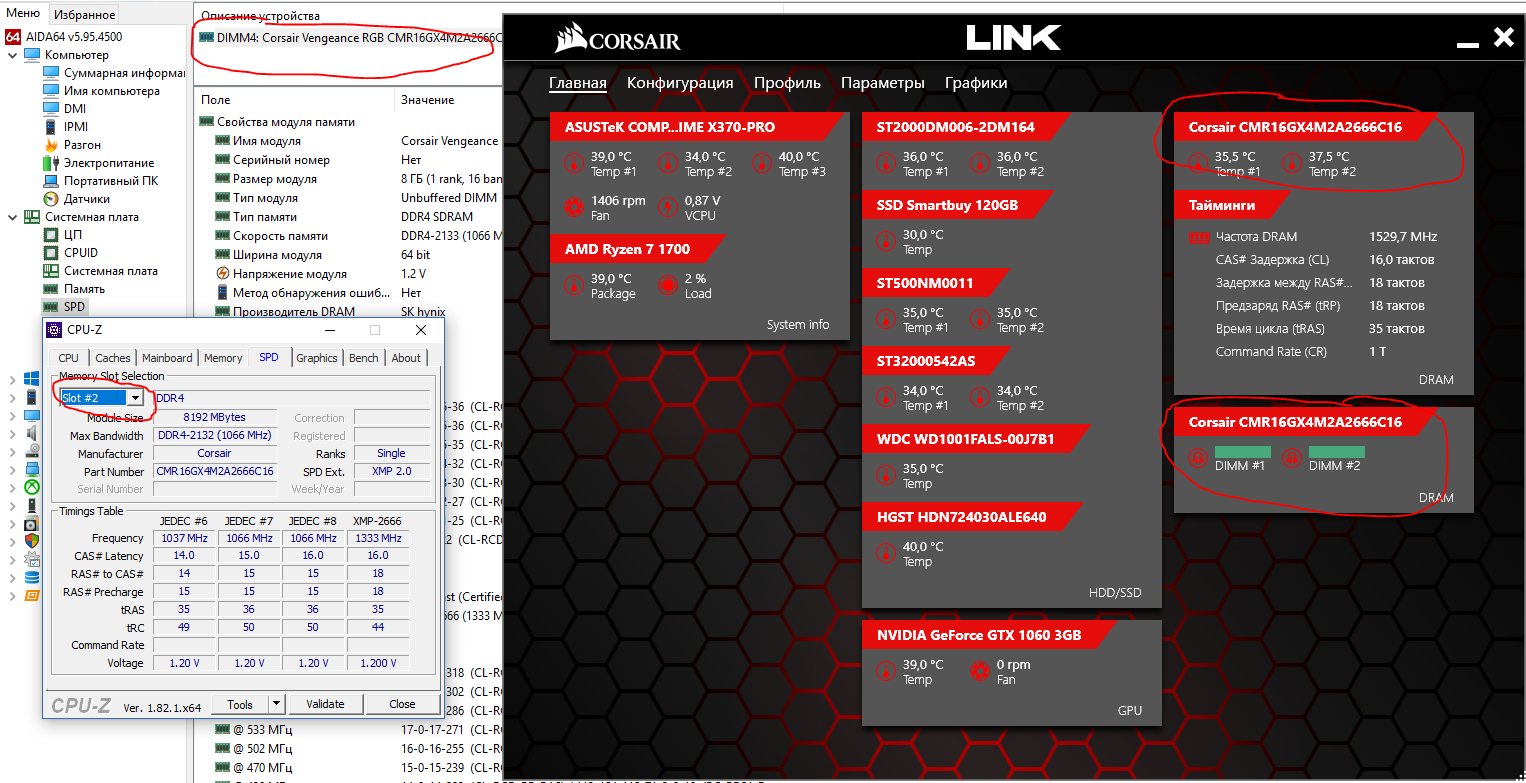This screenshot has width=1526, height=783.
Task: Click the Temp #2 thermometer icon on the ASUSTeK card
Action: tap(668, 164)
